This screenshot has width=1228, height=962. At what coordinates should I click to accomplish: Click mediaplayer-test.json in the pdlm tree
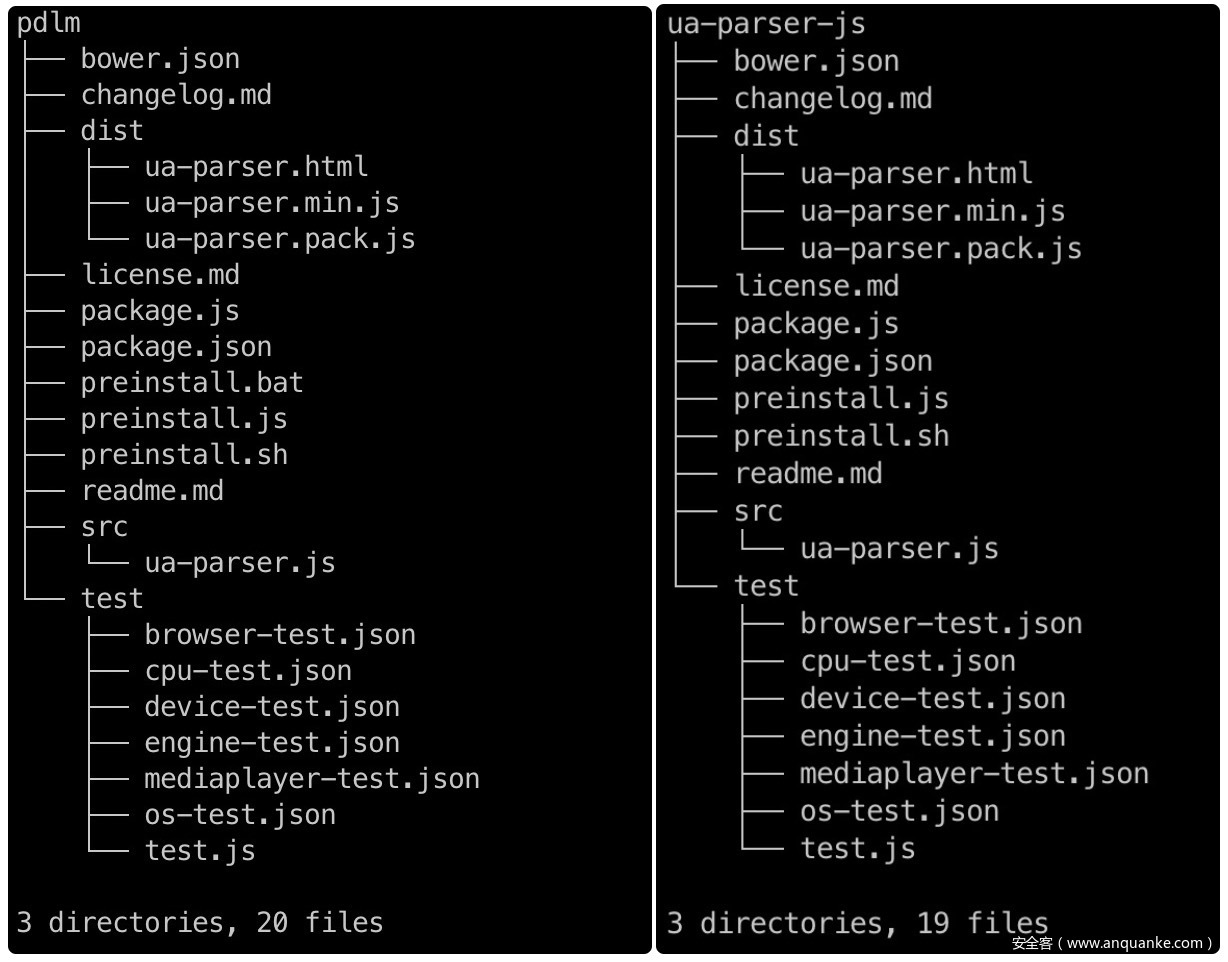[x=312, y=779]
